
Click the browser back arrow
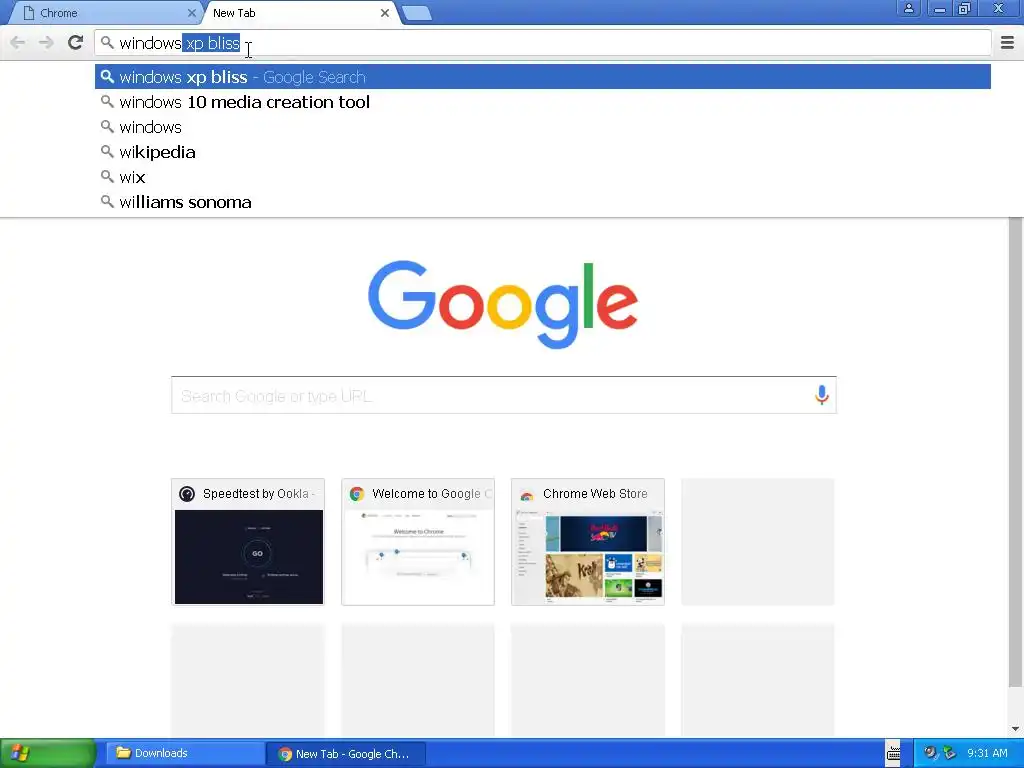click(x=18, y=43)
